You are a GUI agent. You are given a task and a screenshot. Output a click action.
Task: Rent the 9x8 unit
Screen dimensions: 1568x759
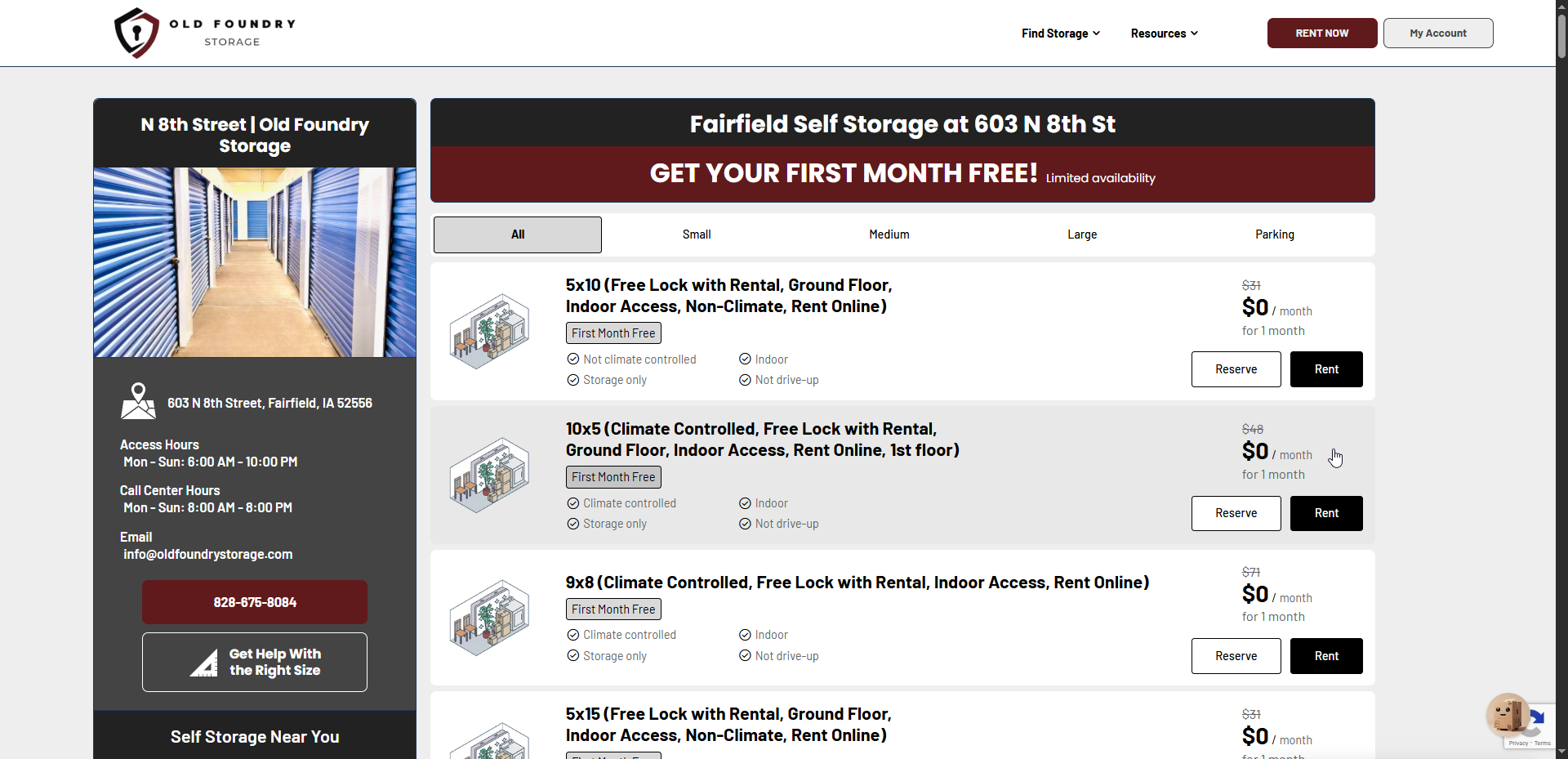(x=1326, y=656)
